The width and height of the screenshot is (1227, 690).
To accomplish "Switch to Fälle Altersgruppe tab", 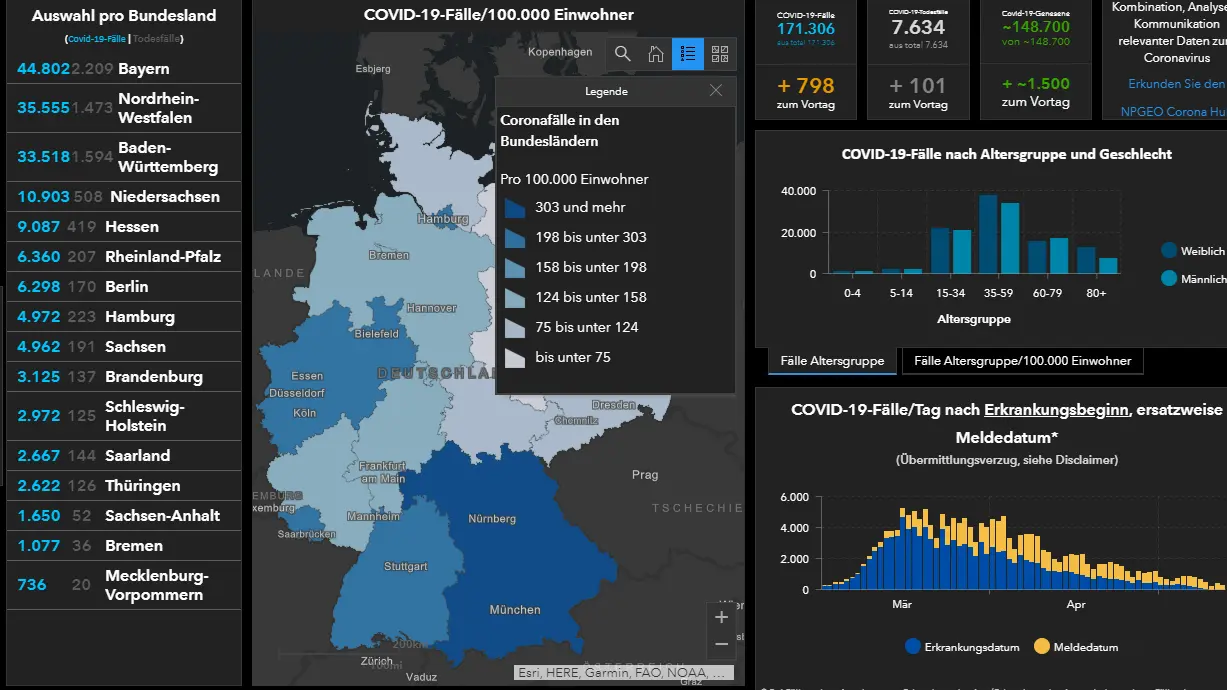I will point(832,361).
